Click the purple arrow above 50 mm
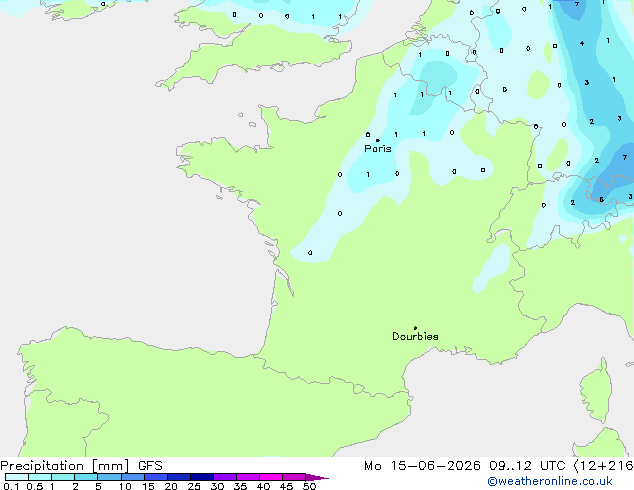Screen dimensions: 634x490 [317, 477]
